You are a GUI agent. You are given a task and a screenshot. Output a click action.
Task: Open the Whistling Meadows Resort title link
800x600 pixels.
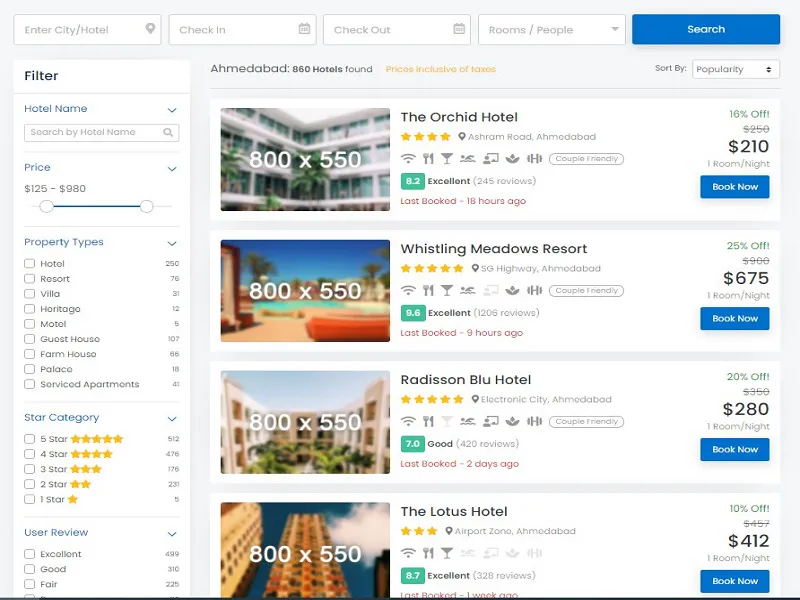pos(493,249)
